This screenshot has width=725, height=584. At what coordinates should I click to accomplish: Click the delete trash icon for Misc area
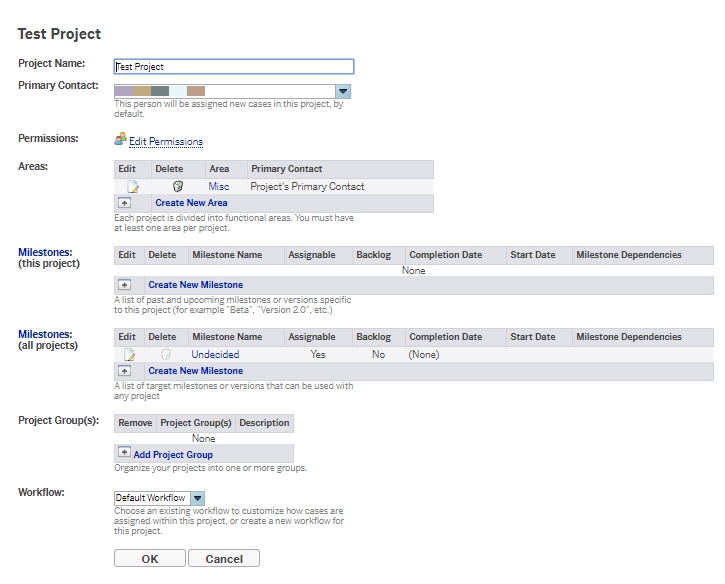pyautogui.click(x=177, y=187)
